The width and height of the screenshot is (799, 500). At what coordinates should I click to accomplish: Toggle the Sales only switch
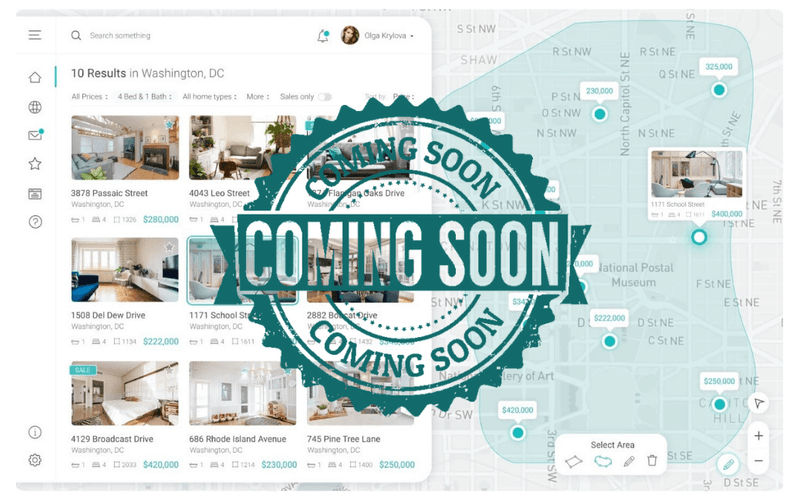coord(325,97)
